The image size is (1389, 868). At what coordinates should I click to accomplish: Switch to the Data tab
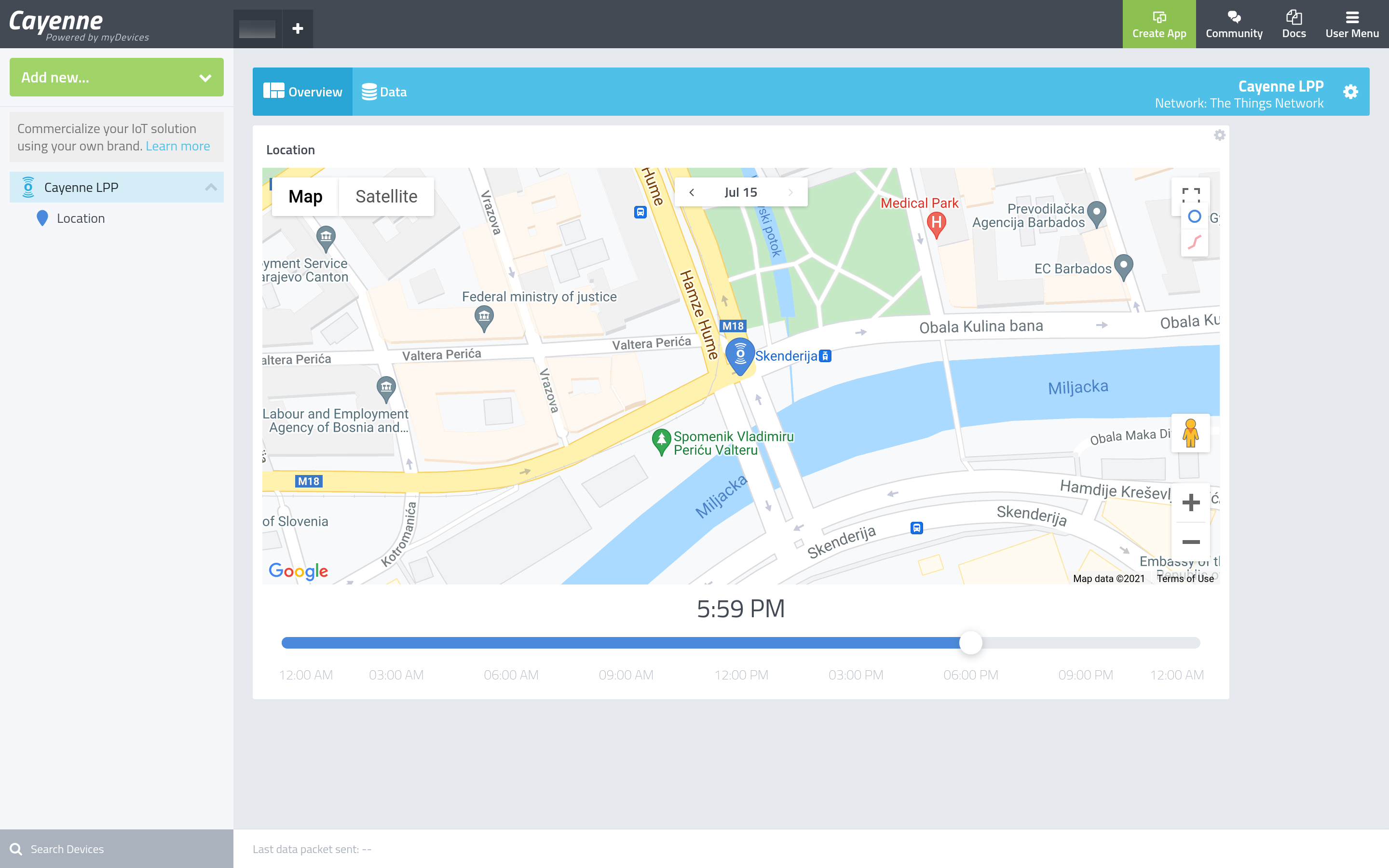pyautogui.click(x=384, y=91)
